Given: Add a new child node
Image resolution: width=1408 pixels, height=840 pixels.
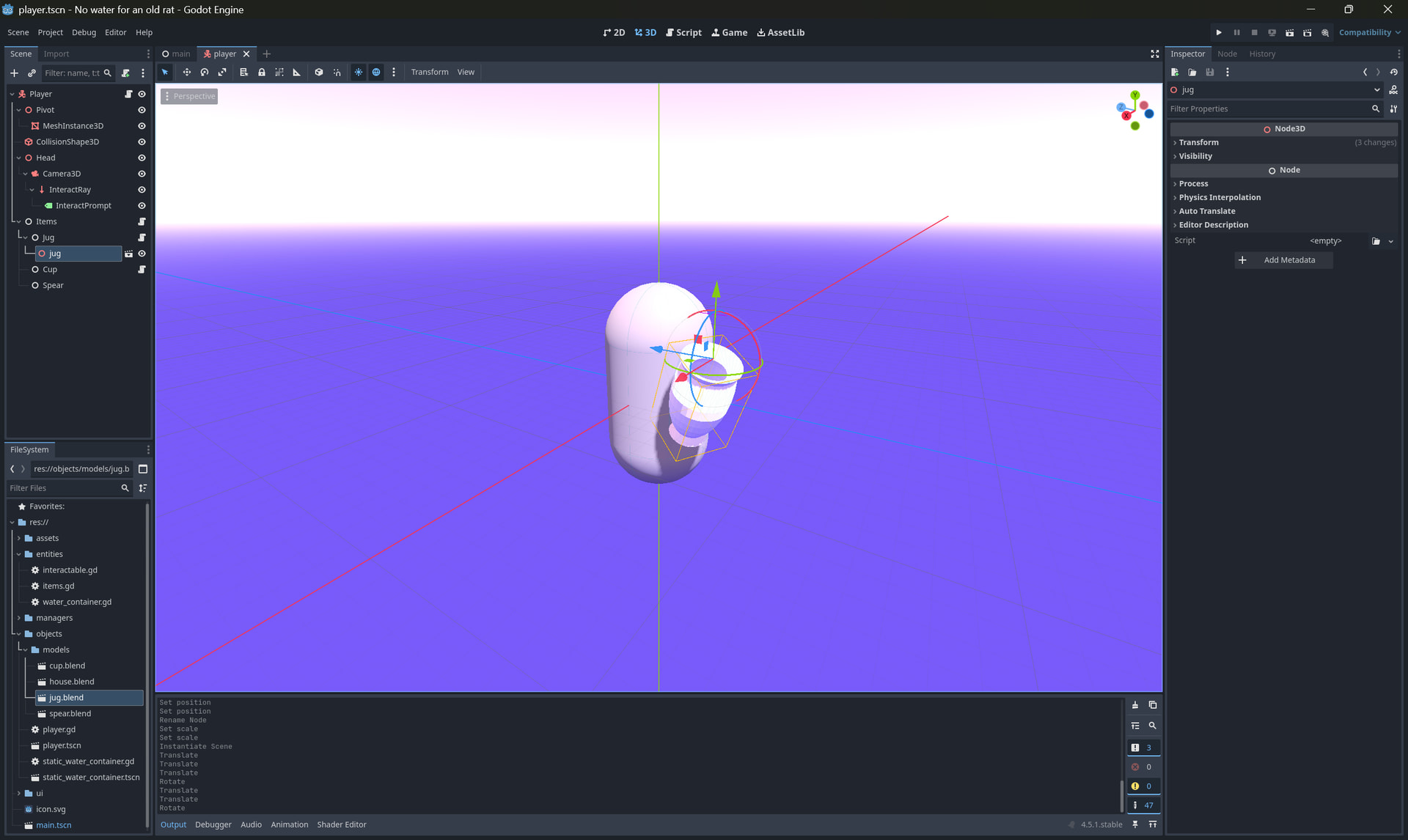Looking at the screenshot, I should [14, 73].
